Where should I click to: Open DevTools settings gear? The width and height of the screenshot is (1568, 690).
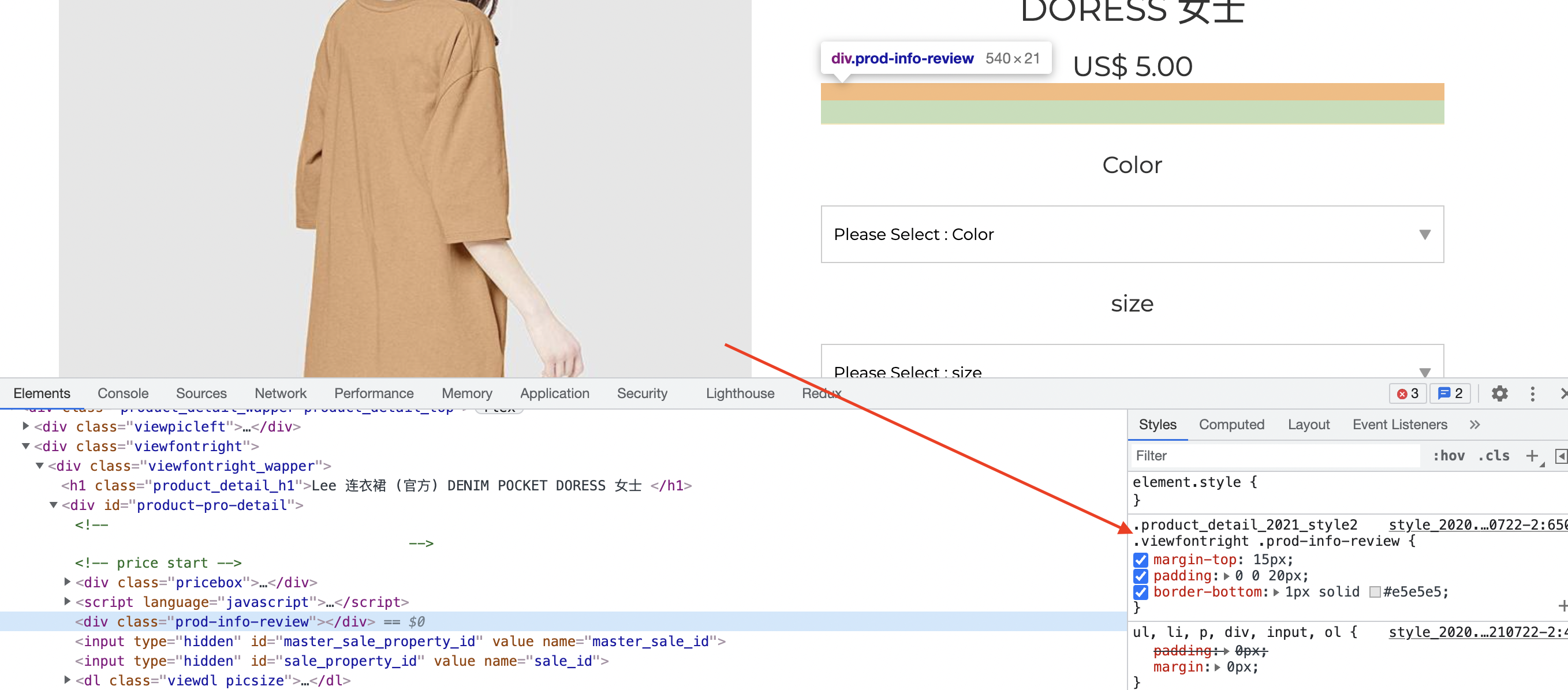point(1499,393)
